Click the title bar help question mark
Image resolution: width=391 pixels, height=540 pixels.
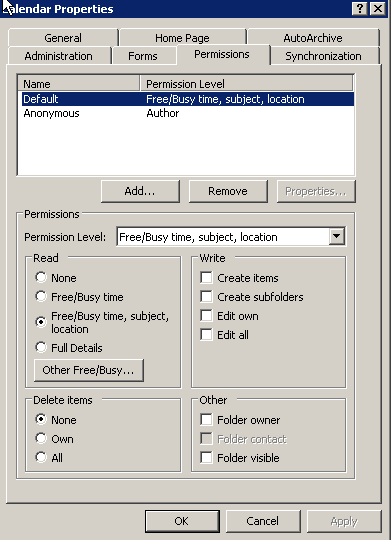pos(360,8)
